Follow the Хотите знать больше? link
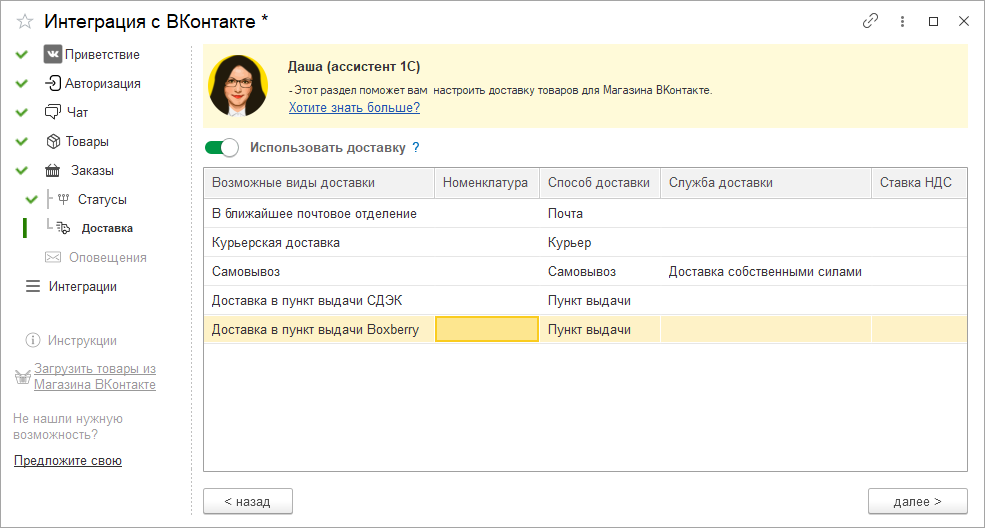 click(x=354, y=107)
